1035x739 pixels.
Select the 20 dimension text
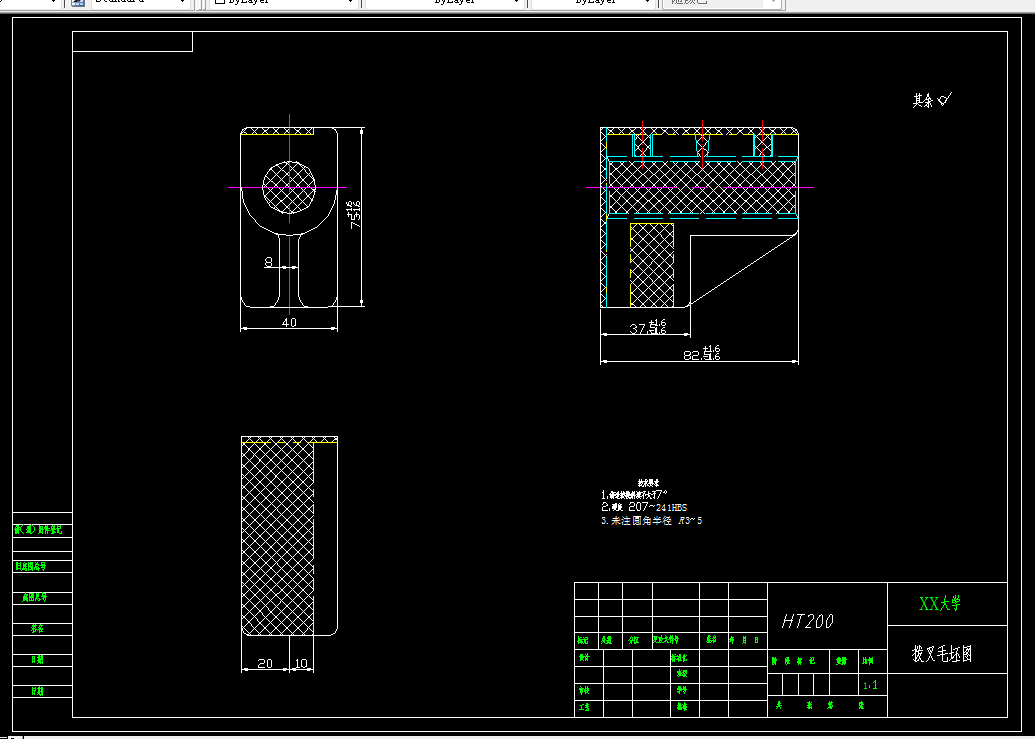(265, 663)
